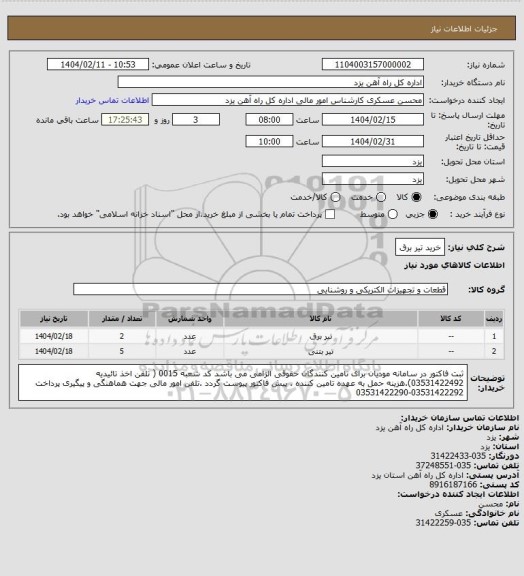Click the تیر برق item name cell
Viewport: 524px width, 576px height.
click(x=321, y=336)
